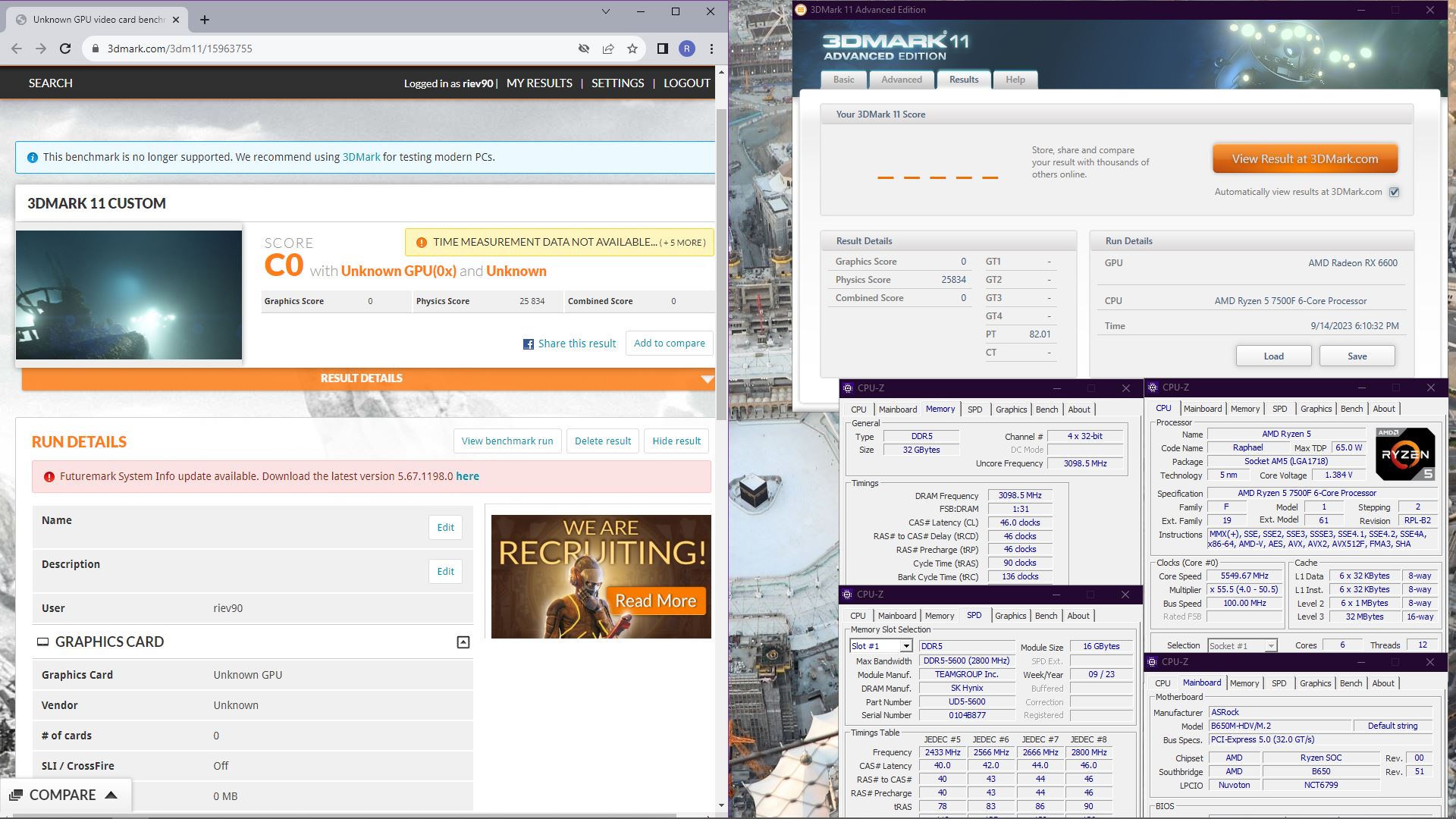Edit the Name field
The image size is (1456, 819).
coord(446,528)
